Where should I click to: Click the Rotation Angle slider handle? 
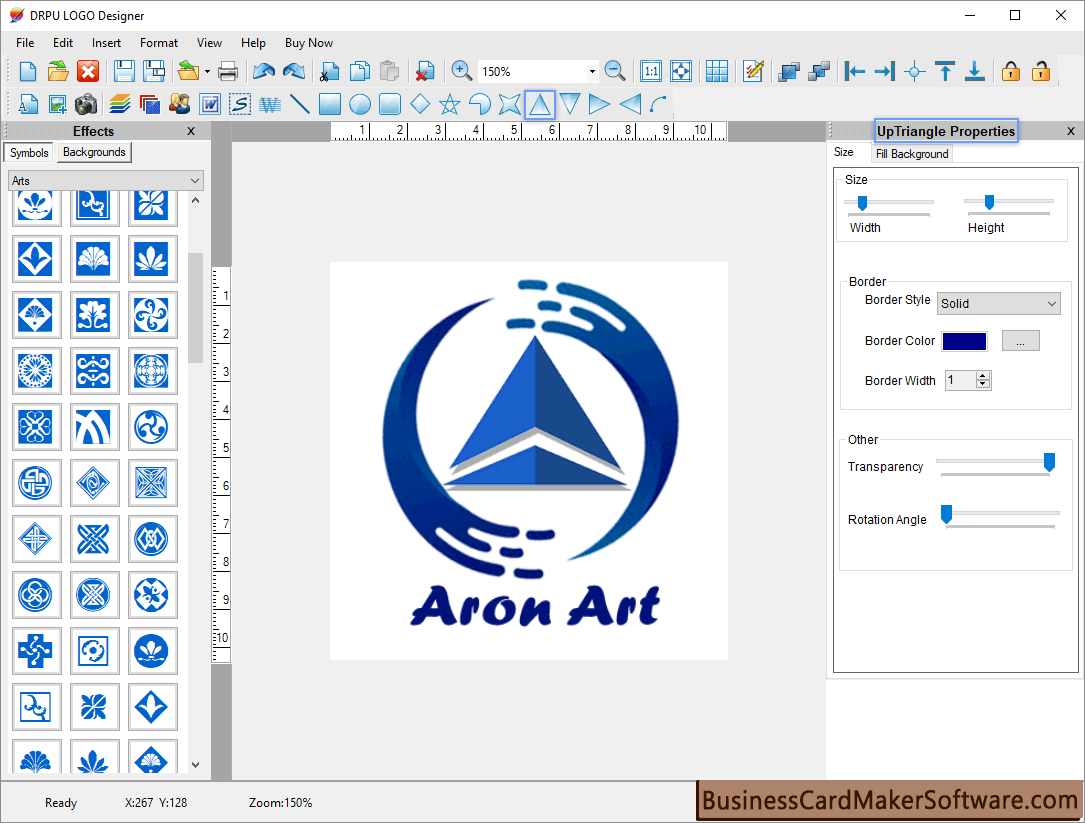(x=947, y=515)
